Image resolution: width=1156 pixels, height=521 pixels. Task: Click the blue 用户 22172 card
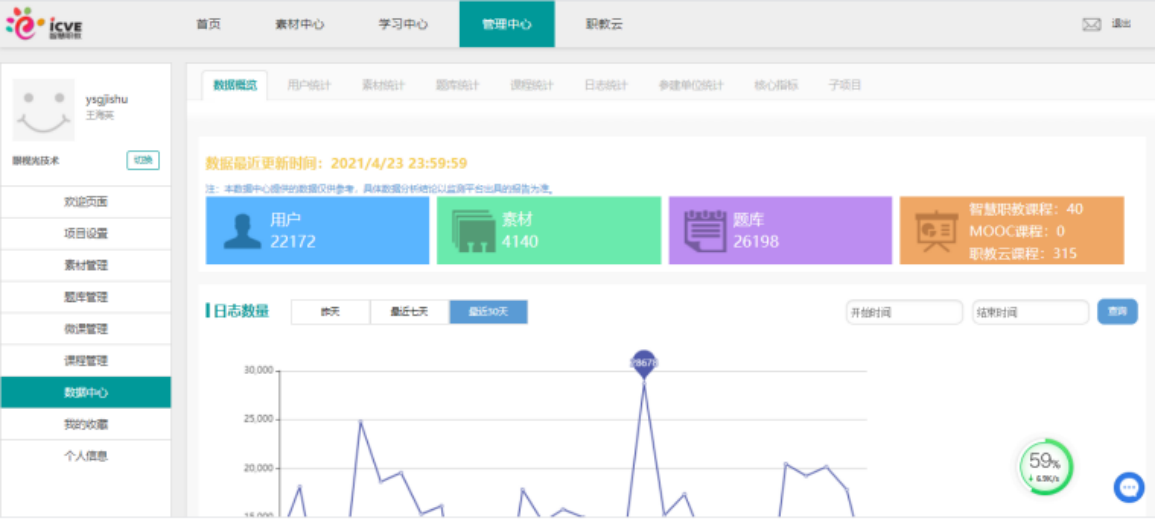pyautogui.click(x=317, y=231)
